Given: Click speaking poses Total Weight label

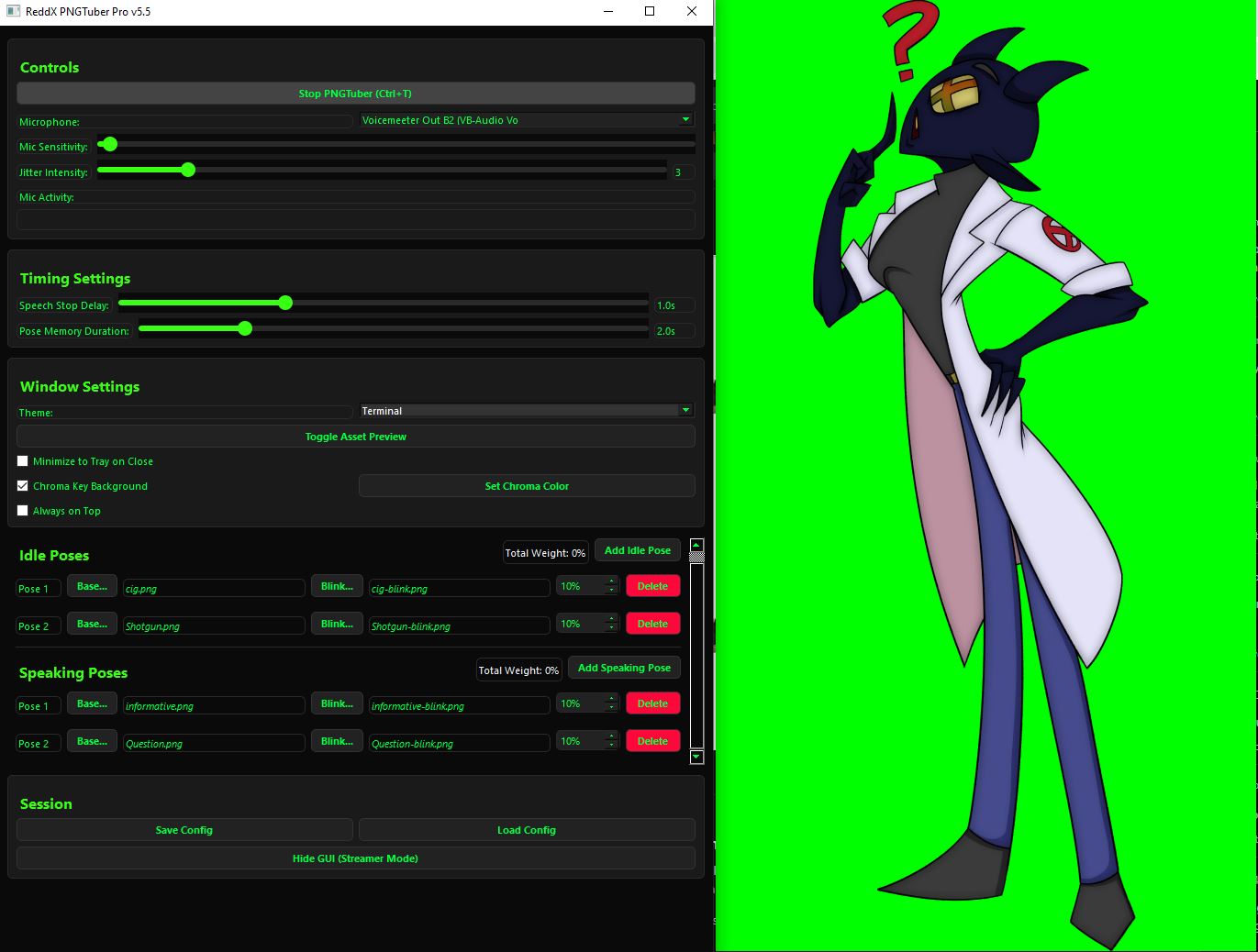Looking at the screenshot, I should (x=518, y=670).
